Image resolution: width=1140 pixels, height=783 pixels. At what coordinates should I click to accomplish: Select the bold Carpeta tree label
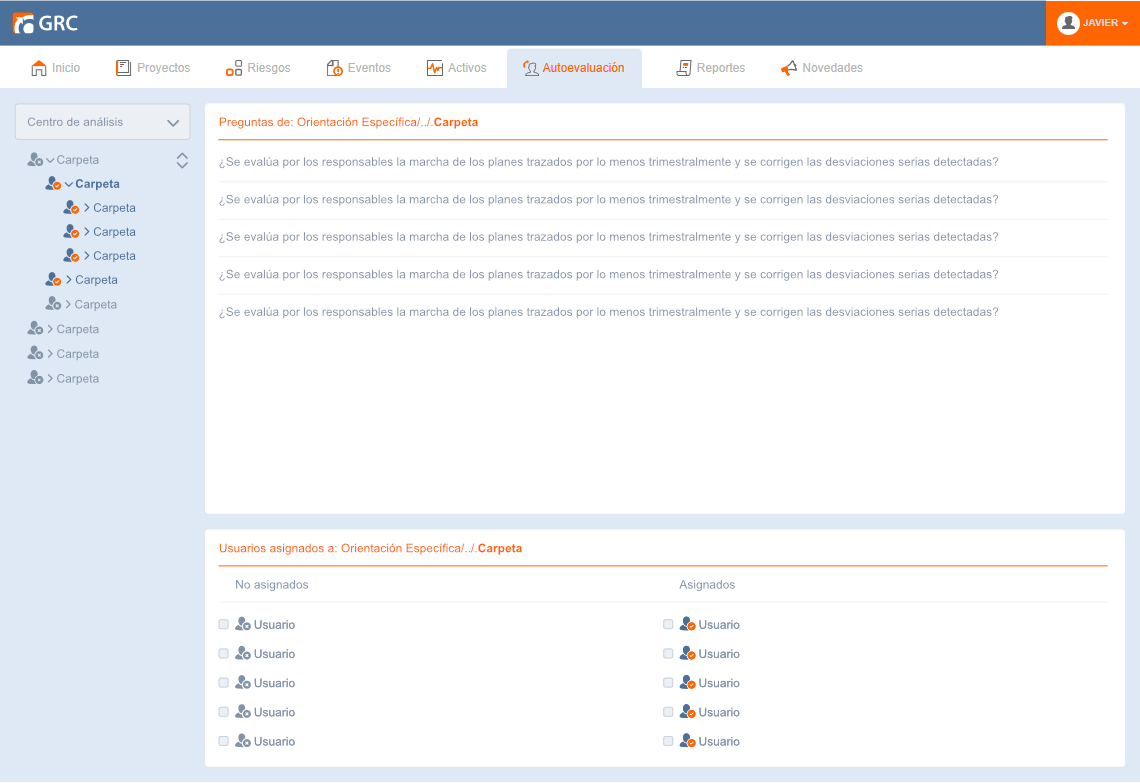[97, 184]
